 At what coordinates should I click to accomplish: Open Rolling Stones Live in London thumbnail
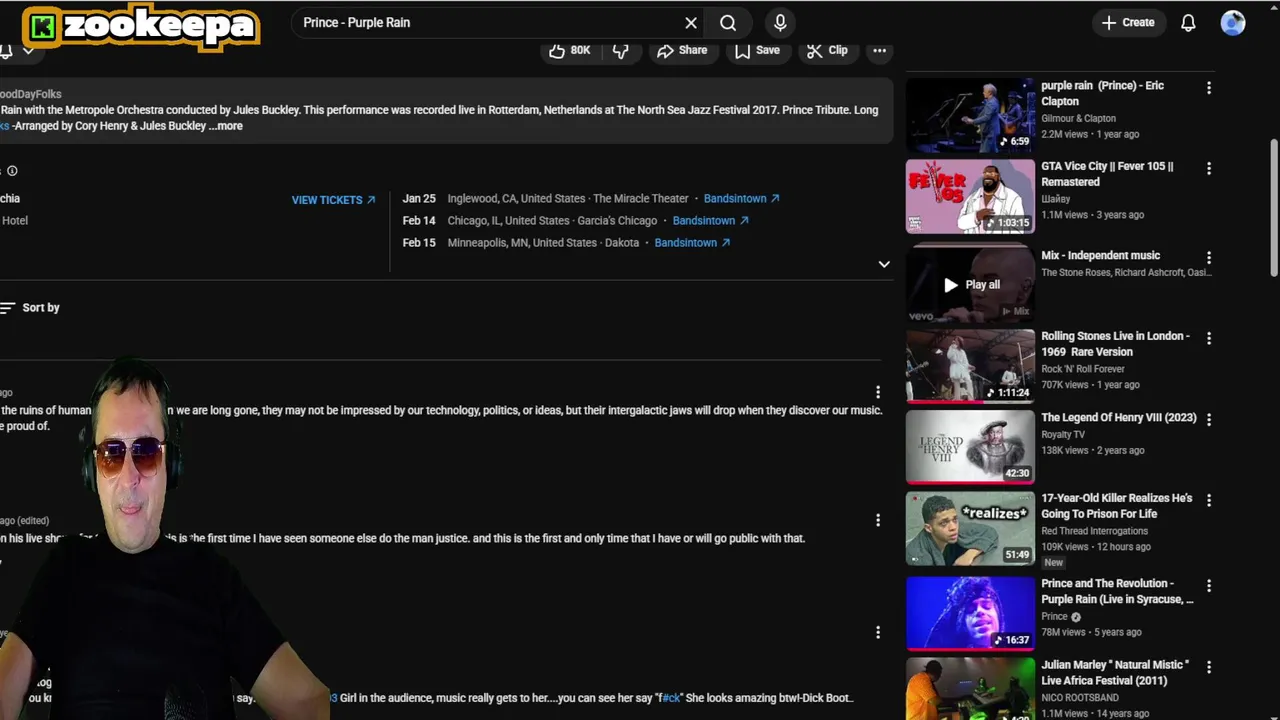click(970, 366)
